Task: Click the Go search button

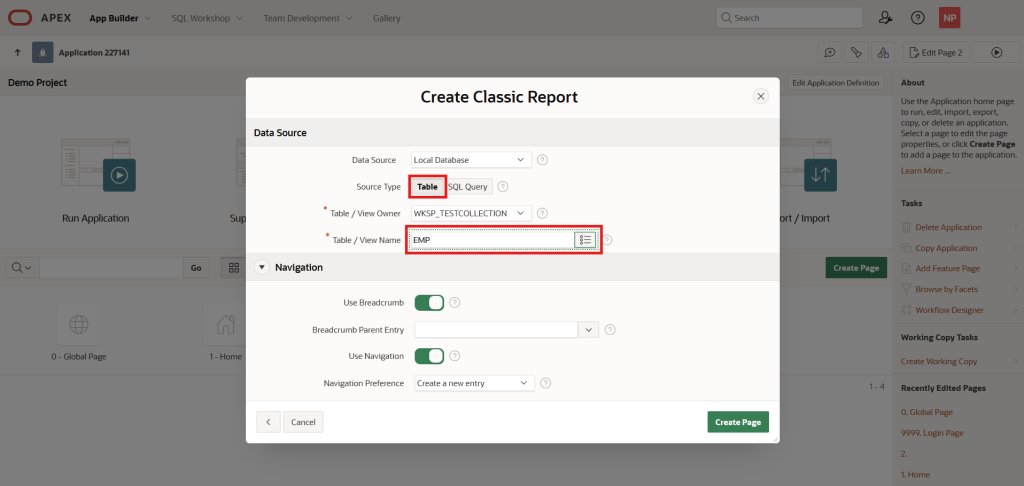Action: (x=196, y=268)
